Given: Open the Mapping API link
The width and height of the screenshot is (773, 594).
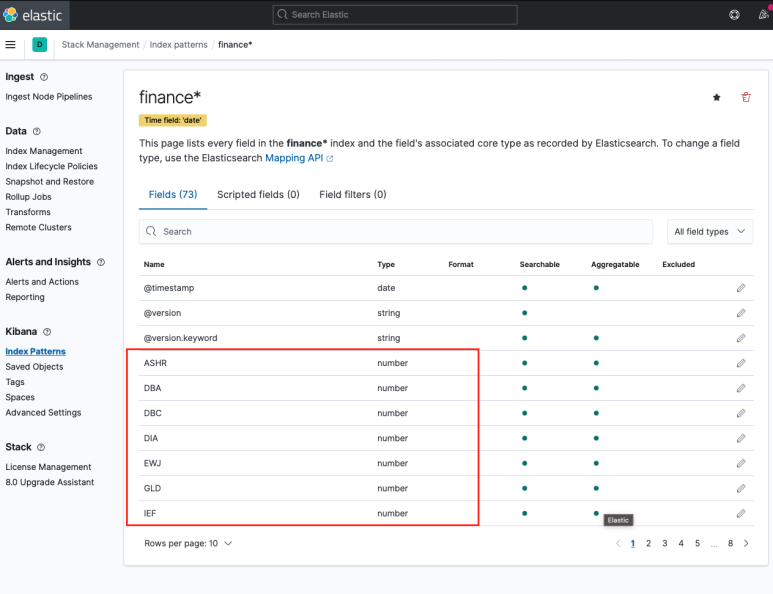Looking at the screenshot, I should [299, 158].
